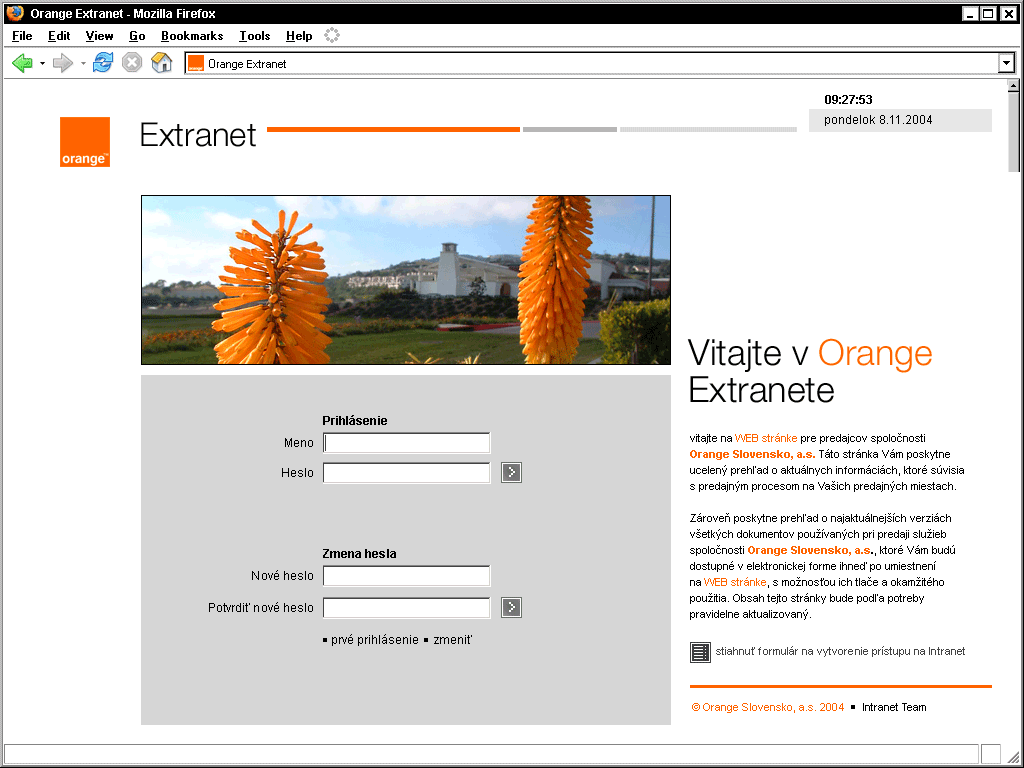The image size is (1024, 768).
Task: Click the zmeniť link
Action: [453, 640]
